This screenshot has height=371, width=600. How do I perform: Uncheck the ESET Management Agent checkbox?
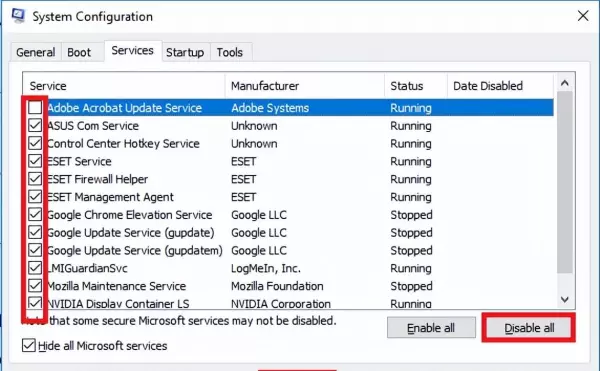pos(35,197)
